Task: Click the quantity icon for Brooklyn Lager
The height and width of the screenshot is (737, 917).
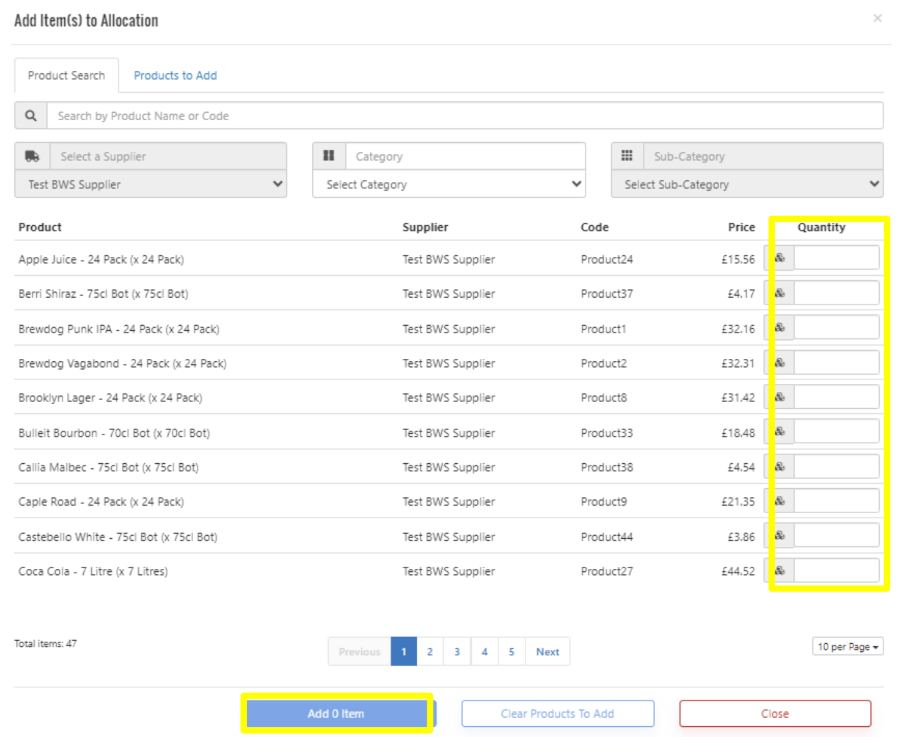Action: (x=780, y=398)
